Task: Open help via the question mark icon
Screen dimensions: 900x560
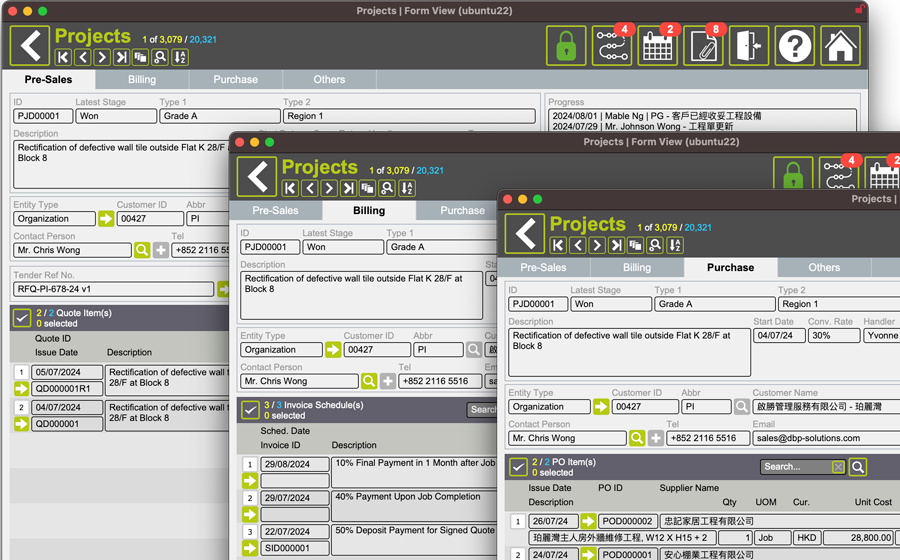Action: coord(794,45)
